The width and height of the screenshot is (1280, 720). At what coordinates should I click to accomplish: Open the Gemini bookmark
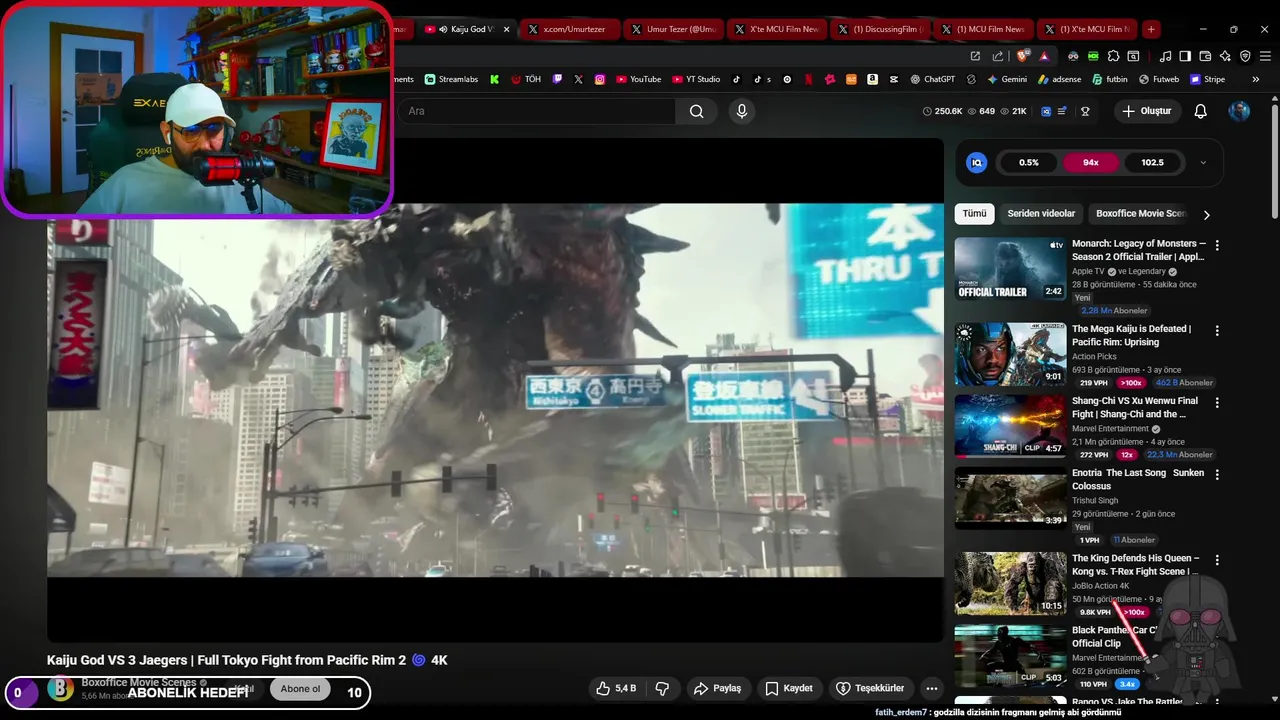coord(1007,79)
